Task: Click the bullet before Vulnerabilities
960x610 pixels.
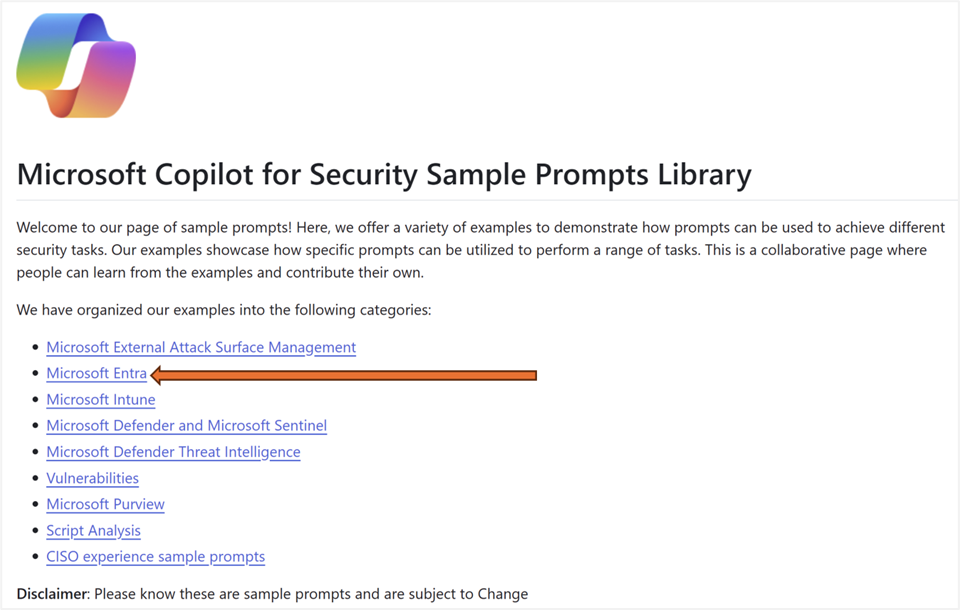Action: (36, 478)
